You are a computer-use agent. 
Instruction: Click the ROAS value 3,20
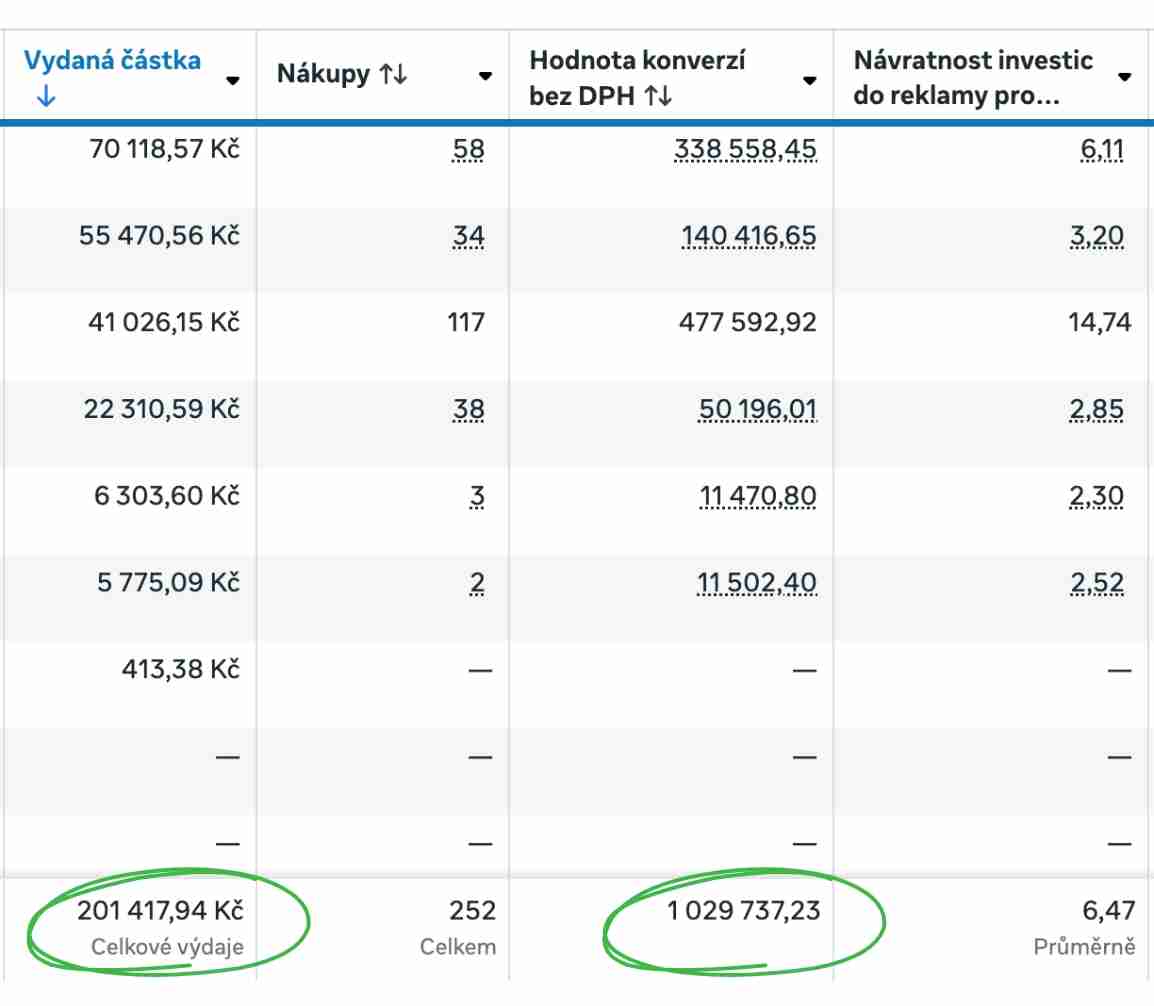pos(1097,235)
